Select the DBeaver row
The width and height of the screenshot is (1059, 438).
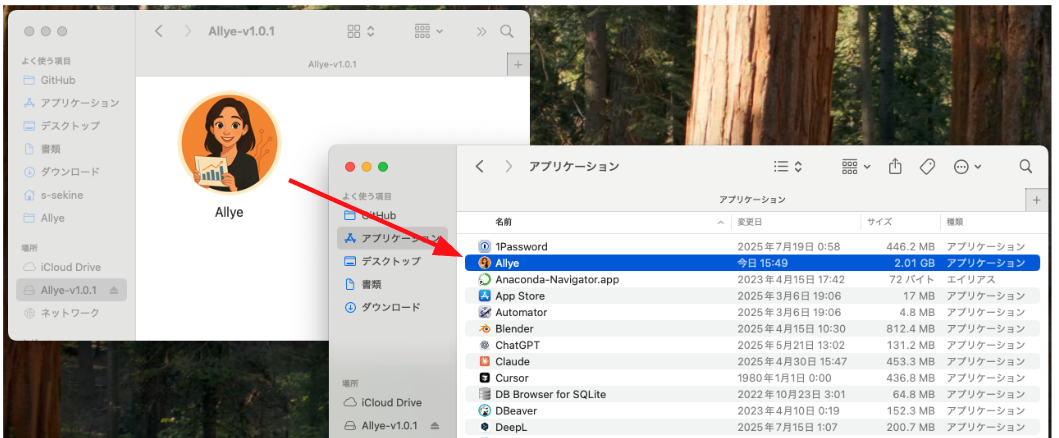point(752,410)
